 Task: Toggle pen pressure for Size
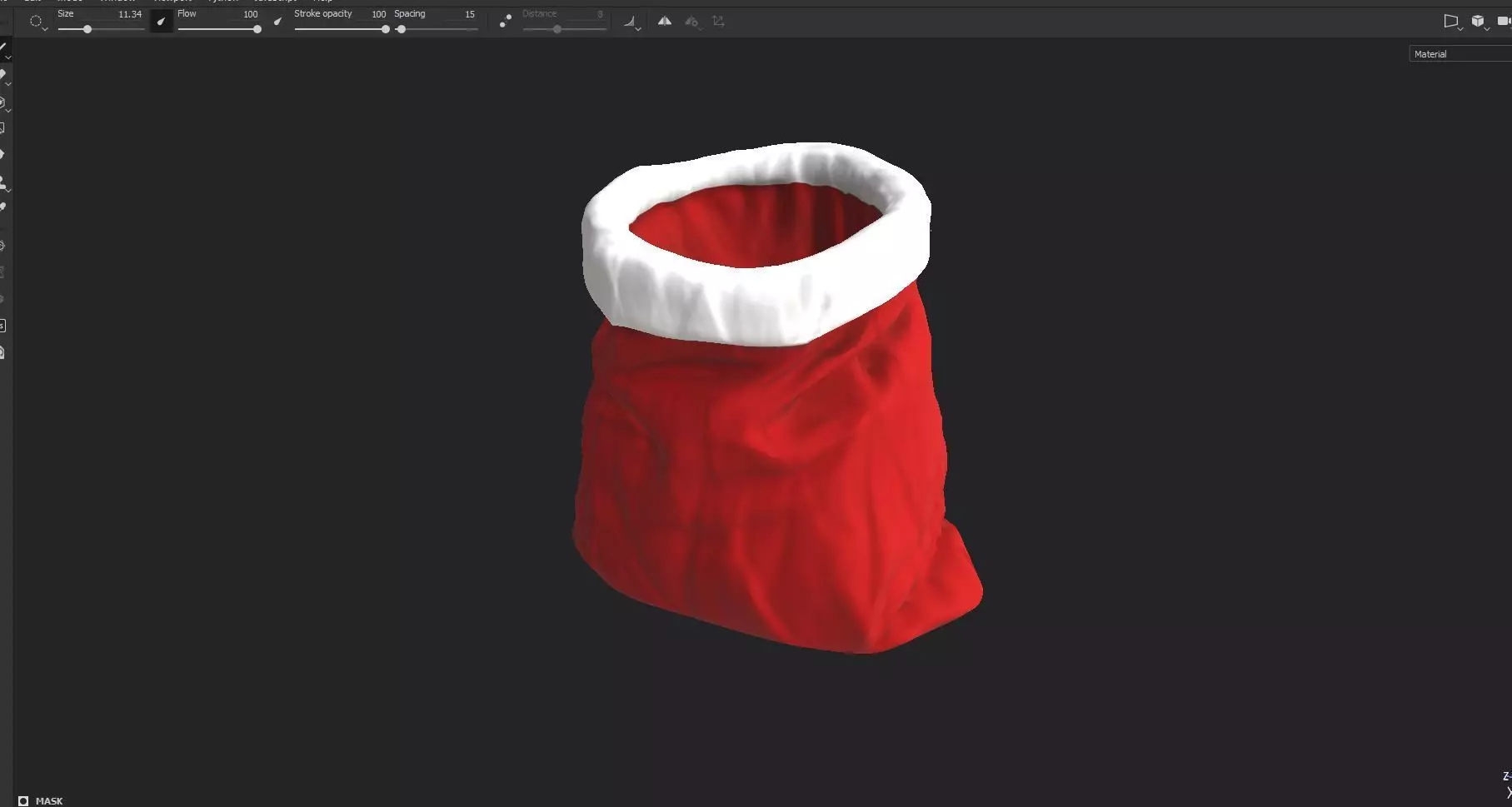162,22
